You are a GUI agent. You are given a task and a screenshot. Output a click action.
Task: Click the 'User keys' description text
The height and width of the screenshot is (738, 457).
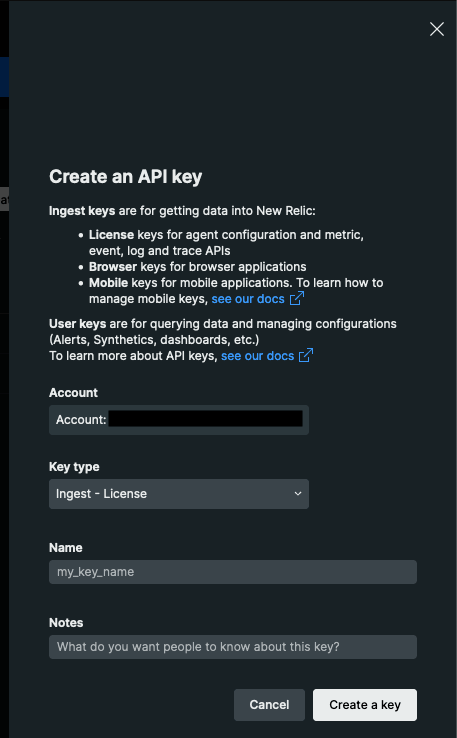click(223, 332)
